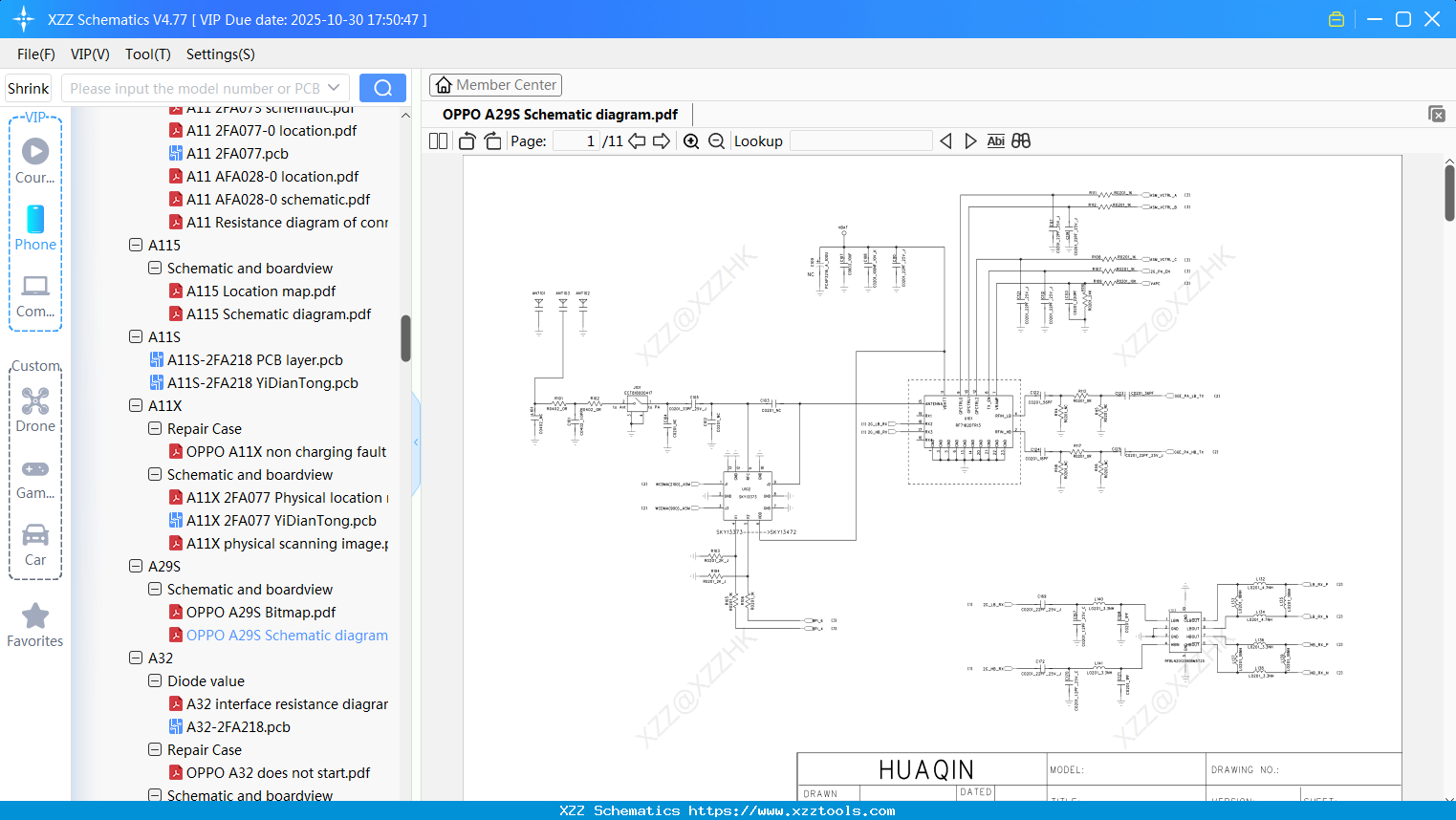The width and height of the screenshot is (1456, 820).
Task: Rotate the schematic counterclockwise
Action: 467,140
